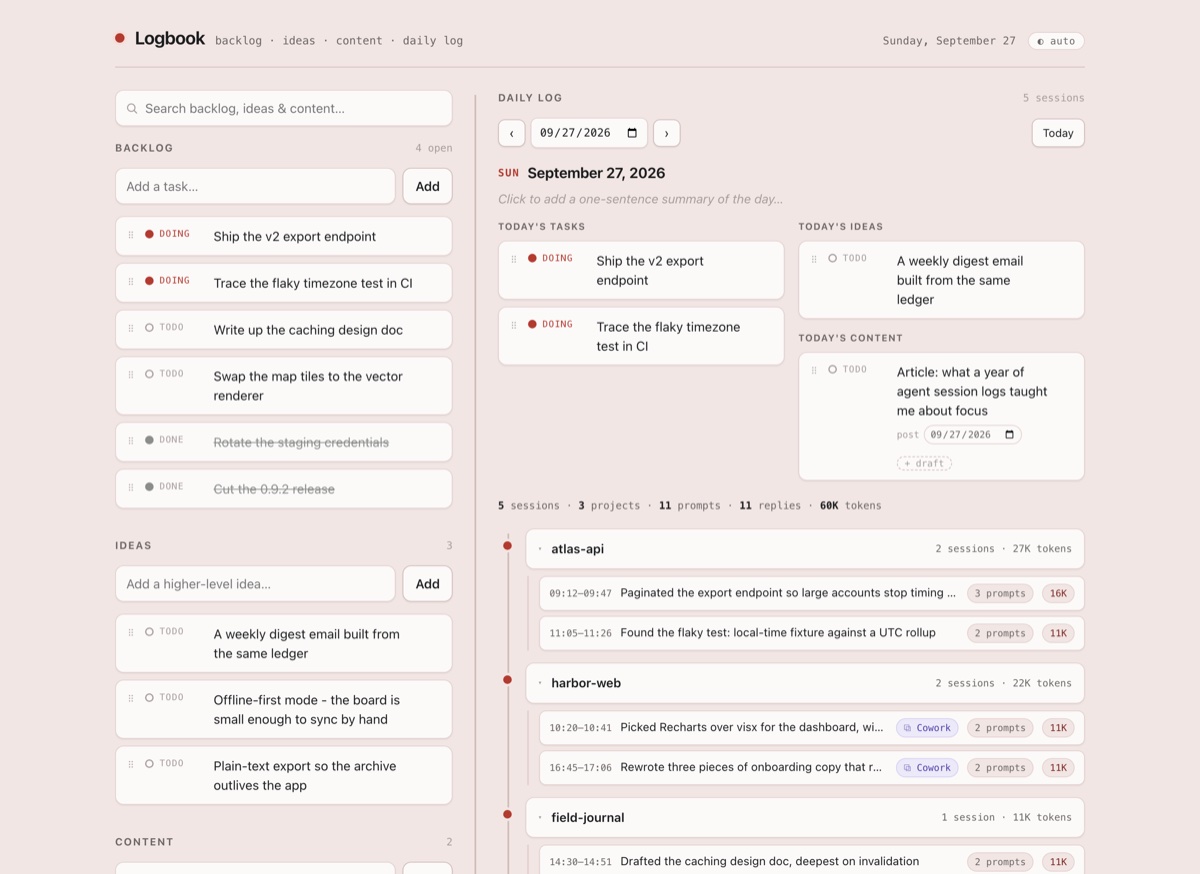Focus the Add a task input
Image resolution: width=1200 pixels, height=874 pixels.
[x=255, y=186]
